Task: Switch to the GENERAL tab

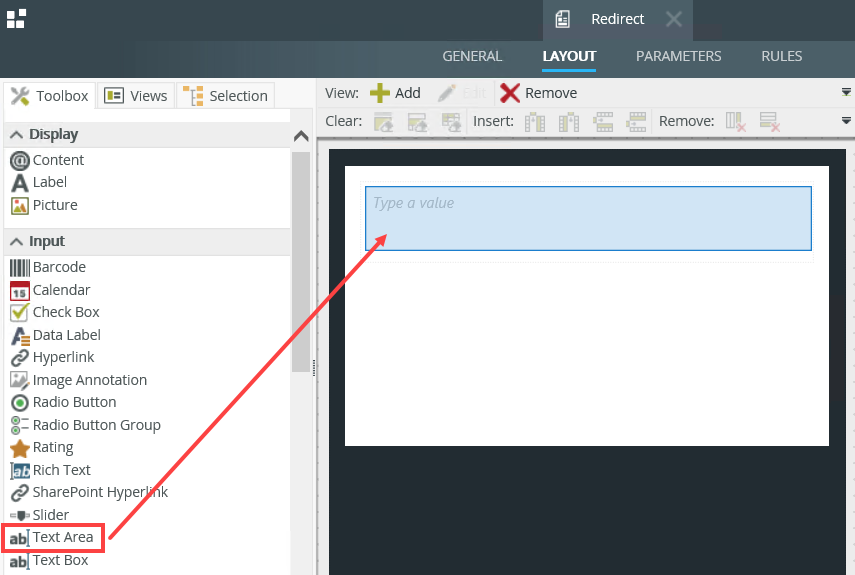Action: [x=472, y=56]
